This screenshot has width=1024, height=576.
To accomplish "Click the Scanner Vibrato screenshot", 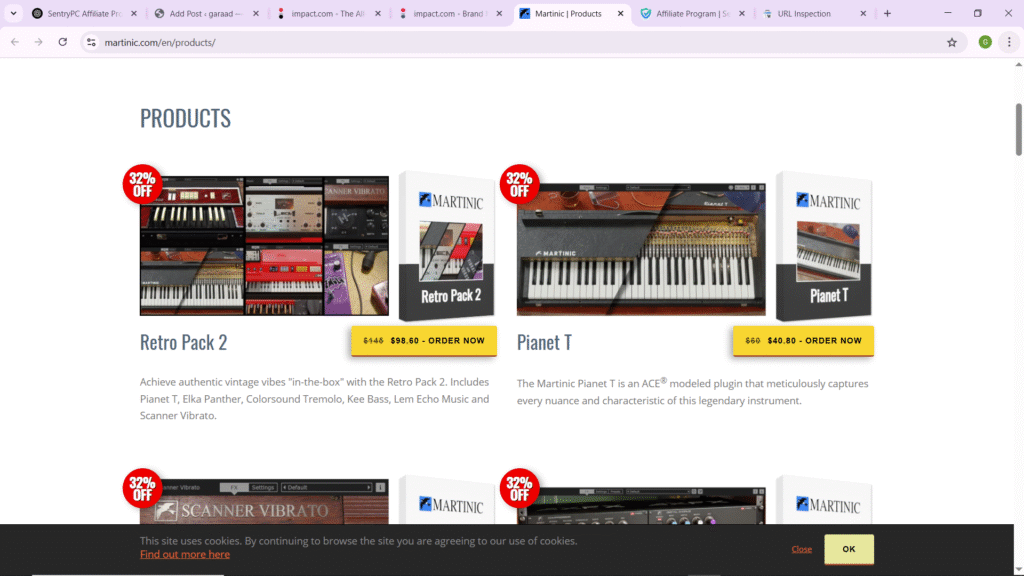I will pyautogui.click(x=264, y=502).
